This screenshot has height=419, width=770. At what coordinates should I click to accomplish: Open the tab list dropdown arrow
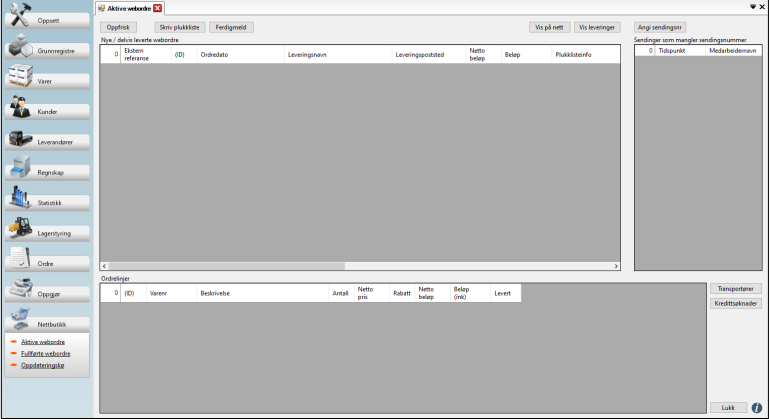point(751,7)
